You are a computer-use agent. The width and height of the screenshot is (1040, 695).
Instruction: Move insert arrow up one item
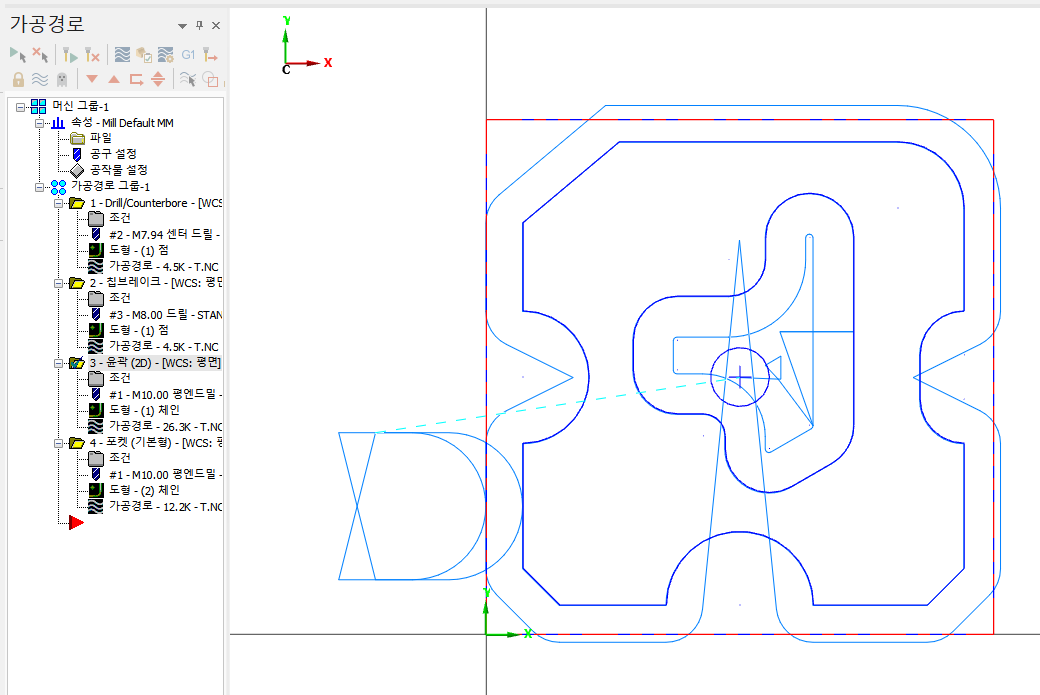[x=114, y=79]
